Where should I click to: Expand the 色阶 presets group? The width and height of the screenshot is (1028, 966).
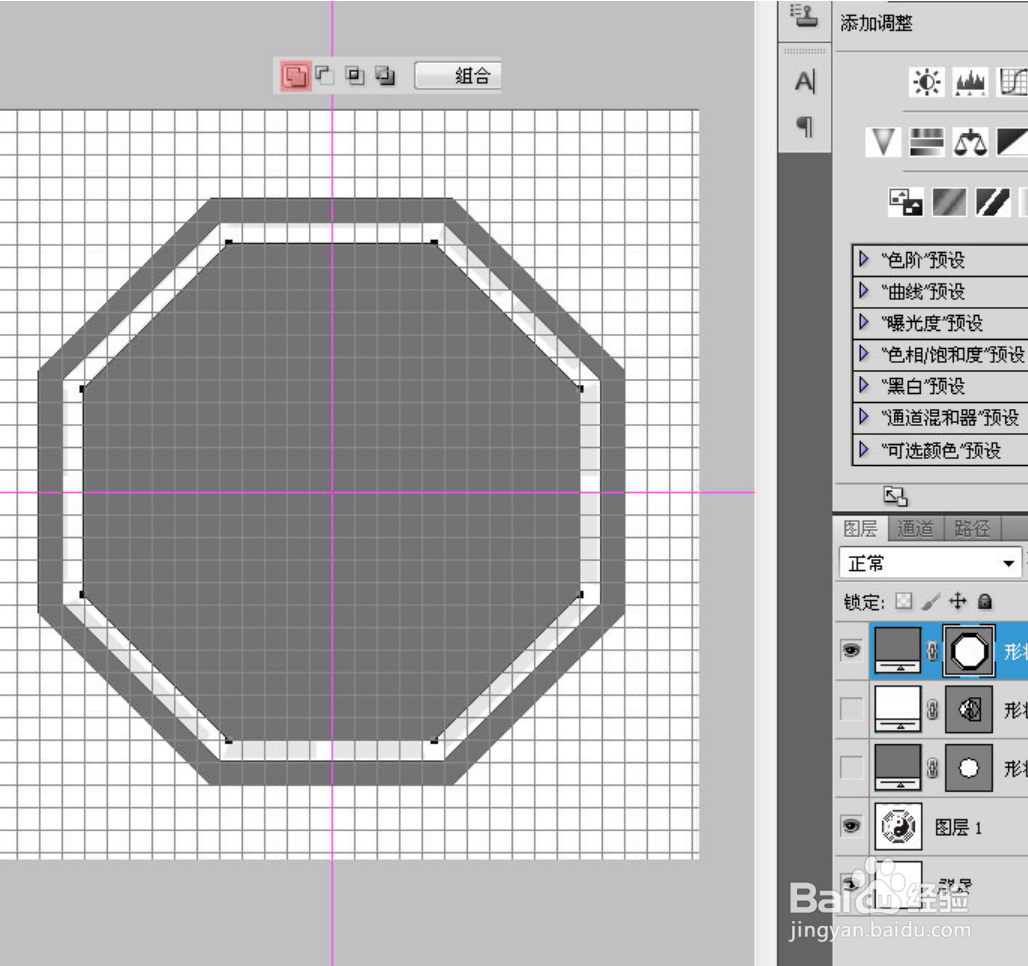pyautogui.click(x=864, y=259)
